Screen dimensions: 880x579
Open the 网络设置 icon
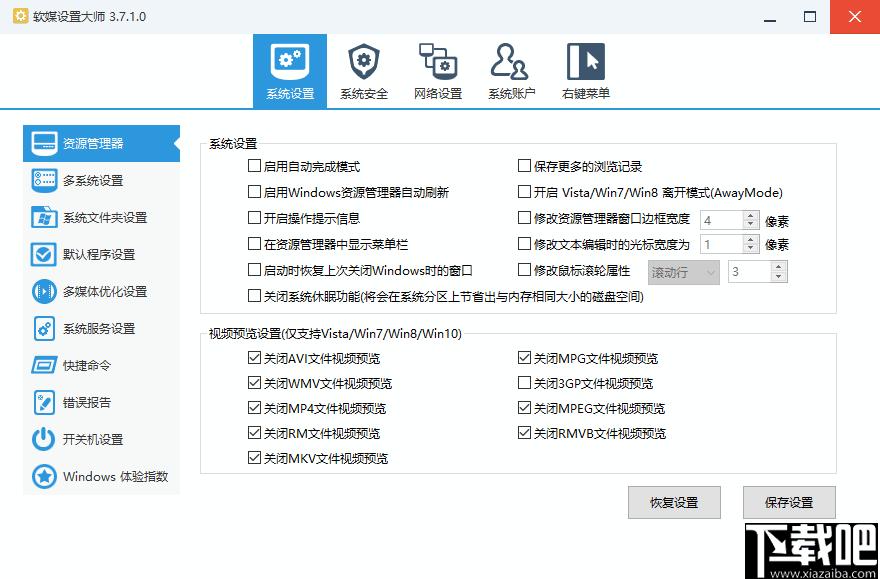pyautogui.click(x=438, y=61)
